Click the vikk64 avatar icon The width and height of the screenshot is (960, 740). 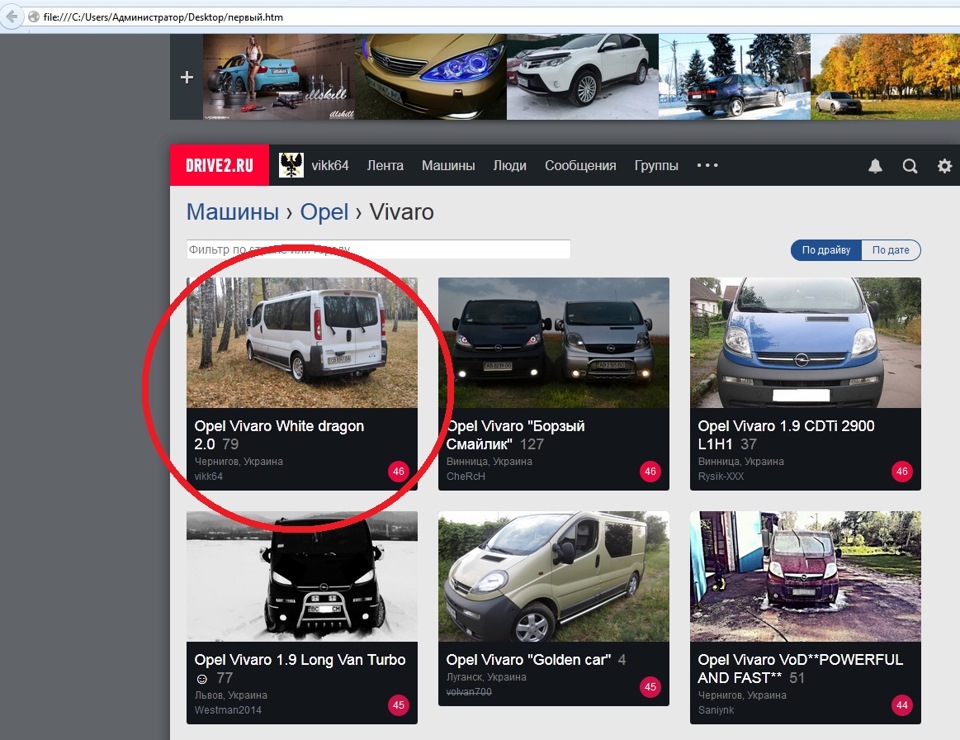pos(291,165)
